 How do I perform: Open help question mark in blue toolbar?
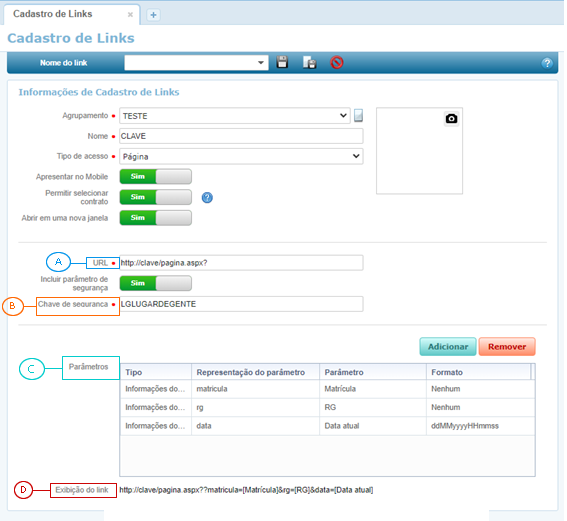(x=547, y=63)
